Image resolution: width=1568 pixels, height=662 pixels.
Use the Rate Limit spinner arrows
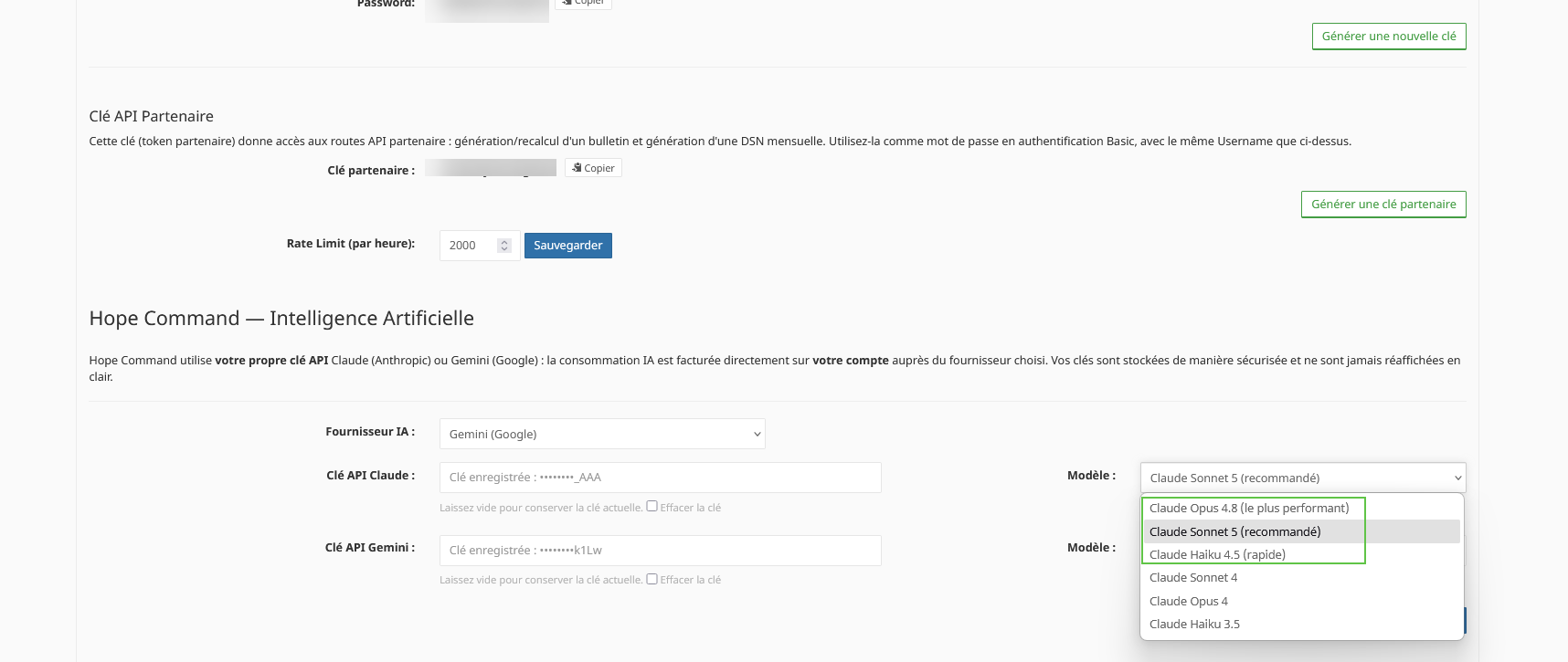click(x=503, y=246)
